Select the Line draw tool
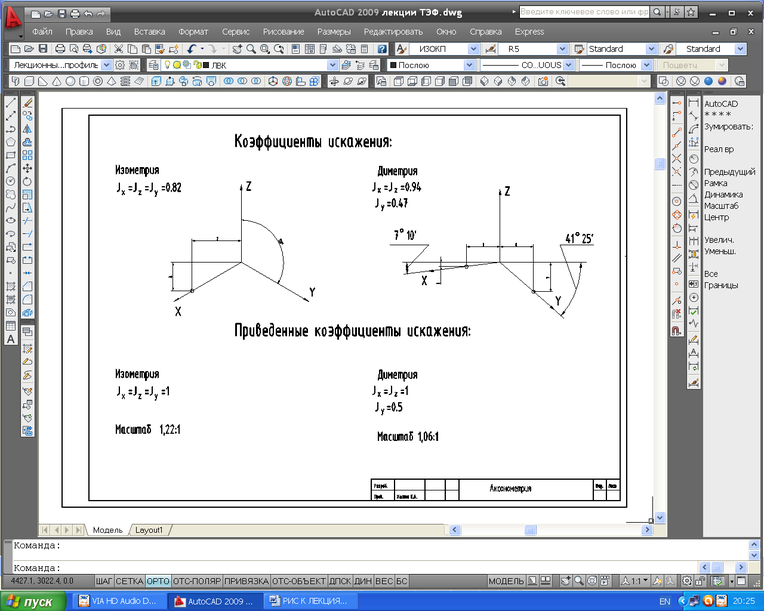Image resolution: width=764 pixels, height=611 pixels. point(11,102)
